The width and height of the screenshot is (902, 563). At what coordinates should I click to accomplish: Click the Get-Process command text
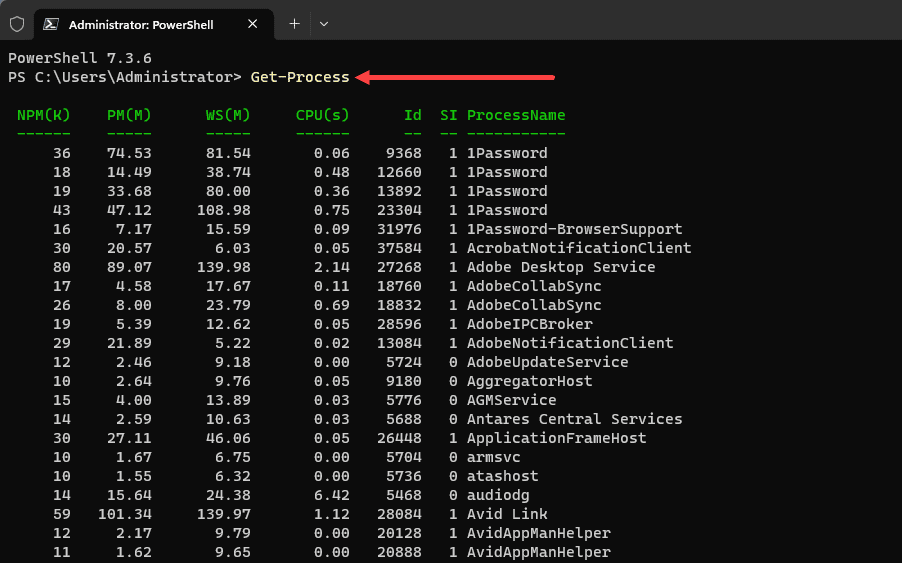coord(300,77)
